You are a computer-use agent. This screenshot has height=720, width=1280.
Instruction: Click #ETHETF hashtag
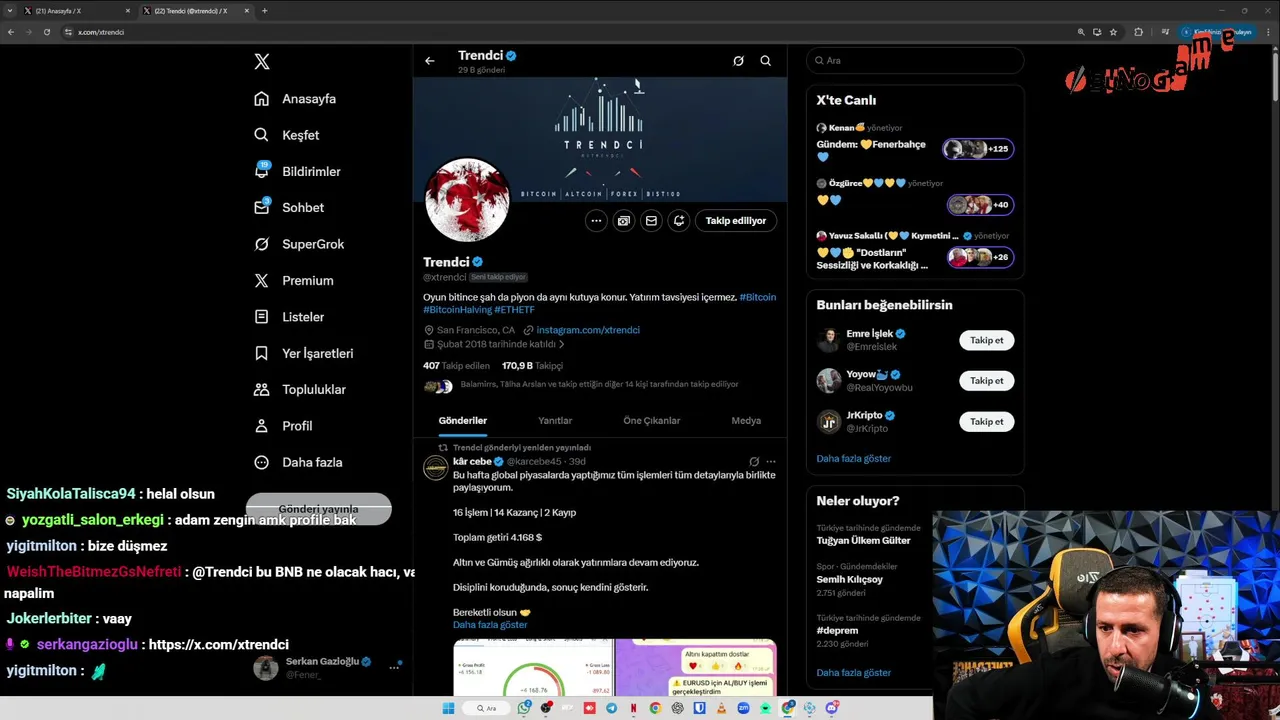(x=515, y=310)
